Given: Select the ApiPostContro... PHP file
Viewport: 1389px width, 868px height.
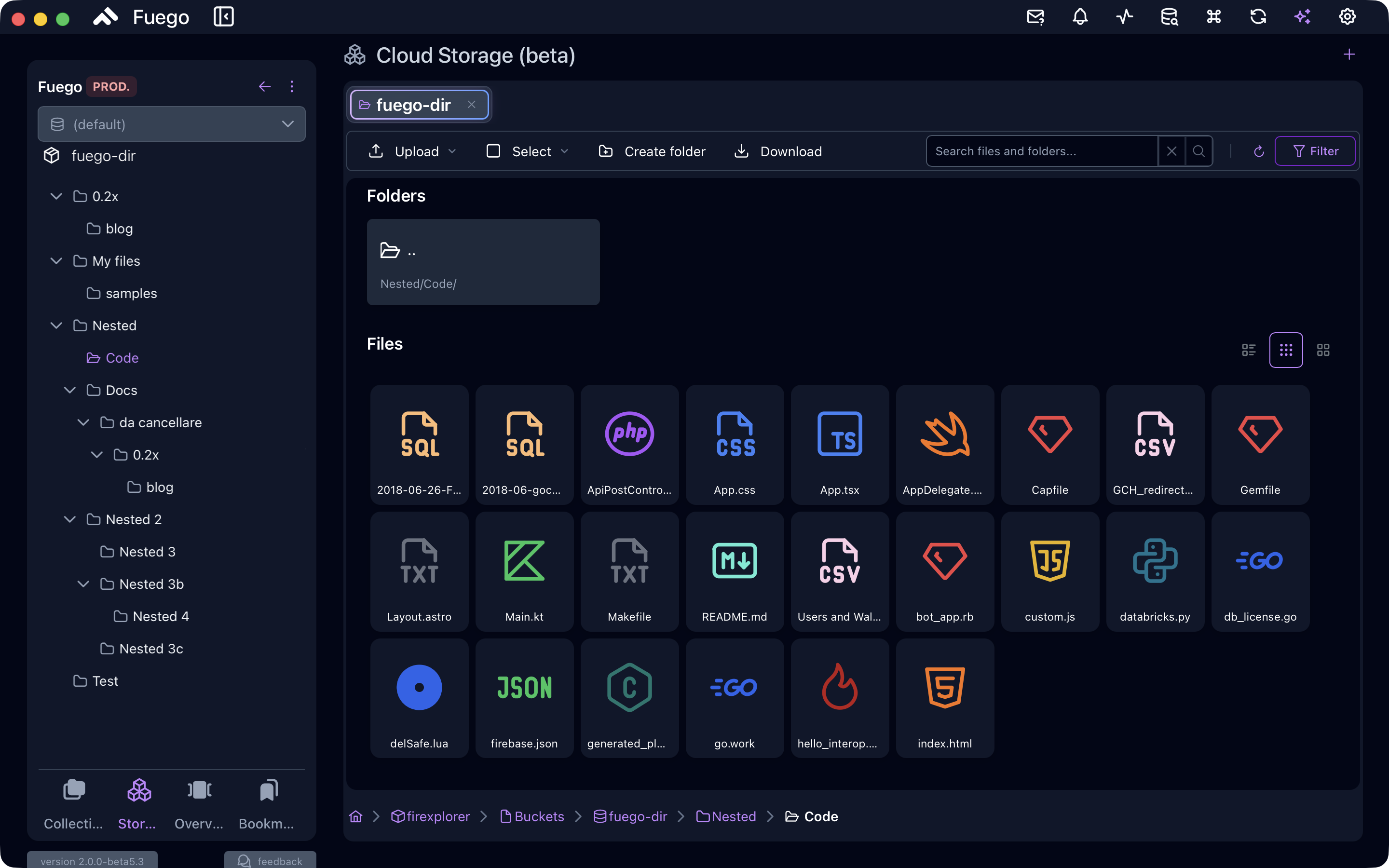Looking at the screenshot, I should (x=630, y=445).
